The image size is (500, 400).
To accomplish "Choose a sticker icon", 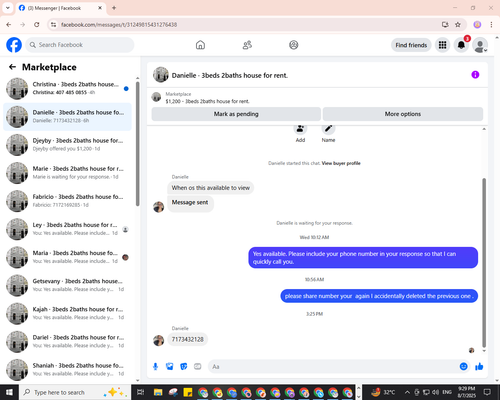I will pyautogui.click(x=184, y=367).
